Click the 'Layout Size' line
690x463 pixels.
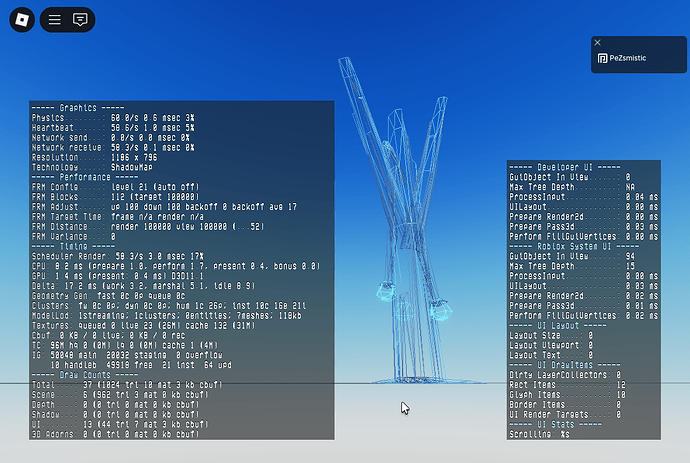coord(551,336)
